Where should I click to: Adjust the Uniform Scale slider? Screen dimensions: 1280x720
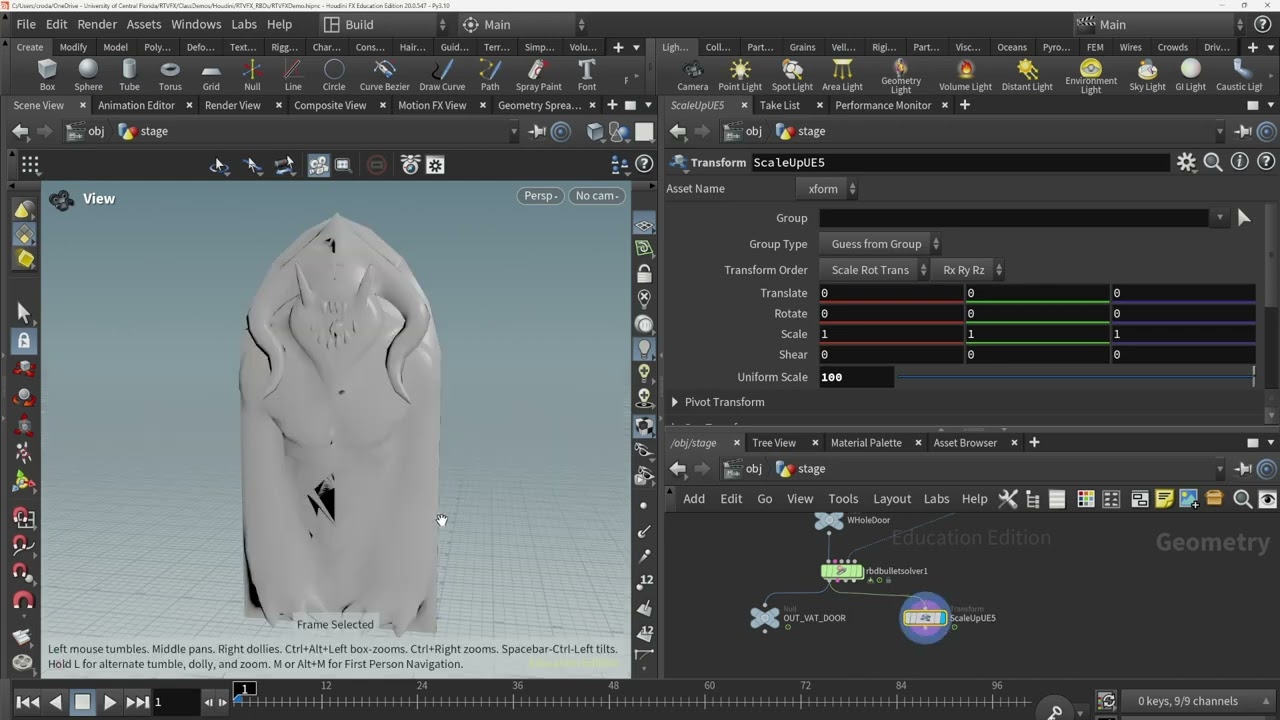pyautogui.click(x=1076, y=377)
